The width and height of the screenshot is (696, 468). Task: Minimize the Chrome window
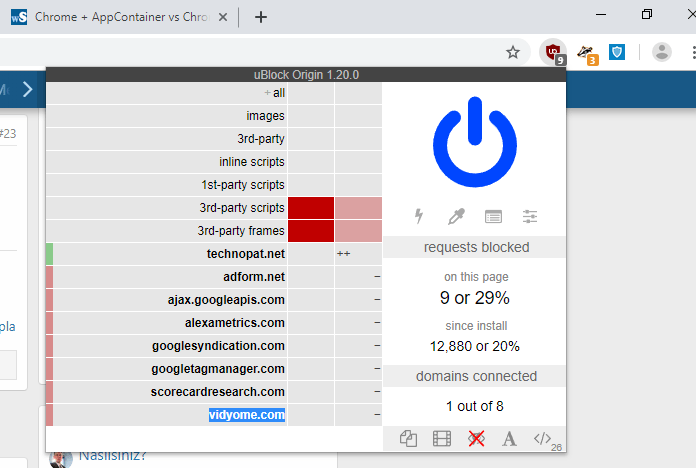click(x=601, y=15)
